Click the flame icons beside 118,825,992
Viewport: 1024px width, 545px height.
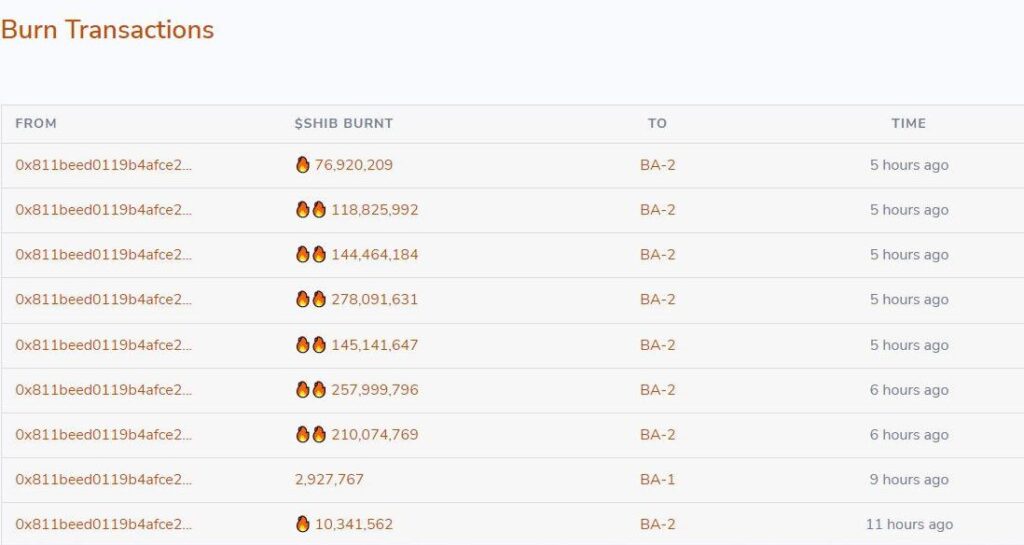(x=311, y=210)
